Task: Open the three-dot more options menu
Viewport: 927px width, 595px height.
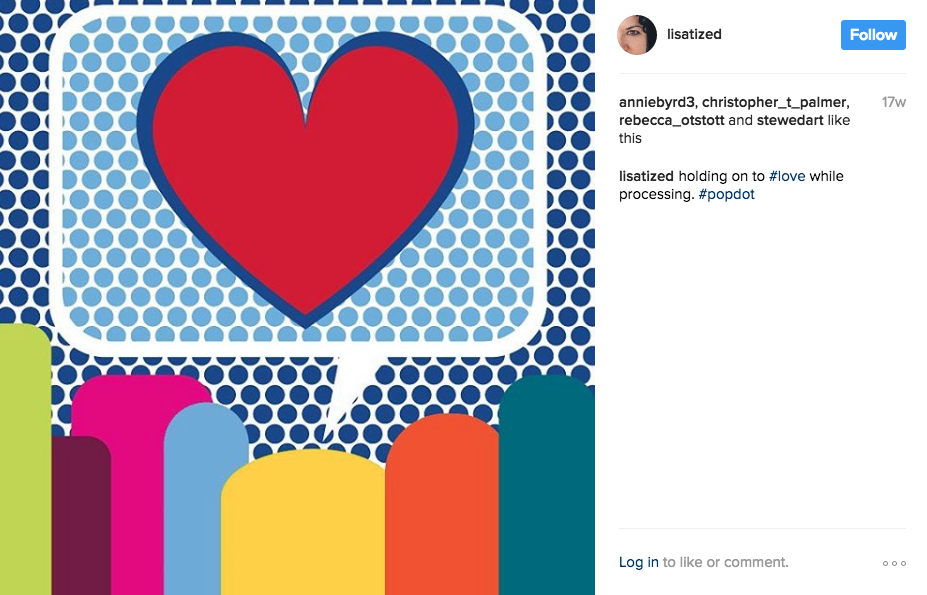Action: (894, 563)
